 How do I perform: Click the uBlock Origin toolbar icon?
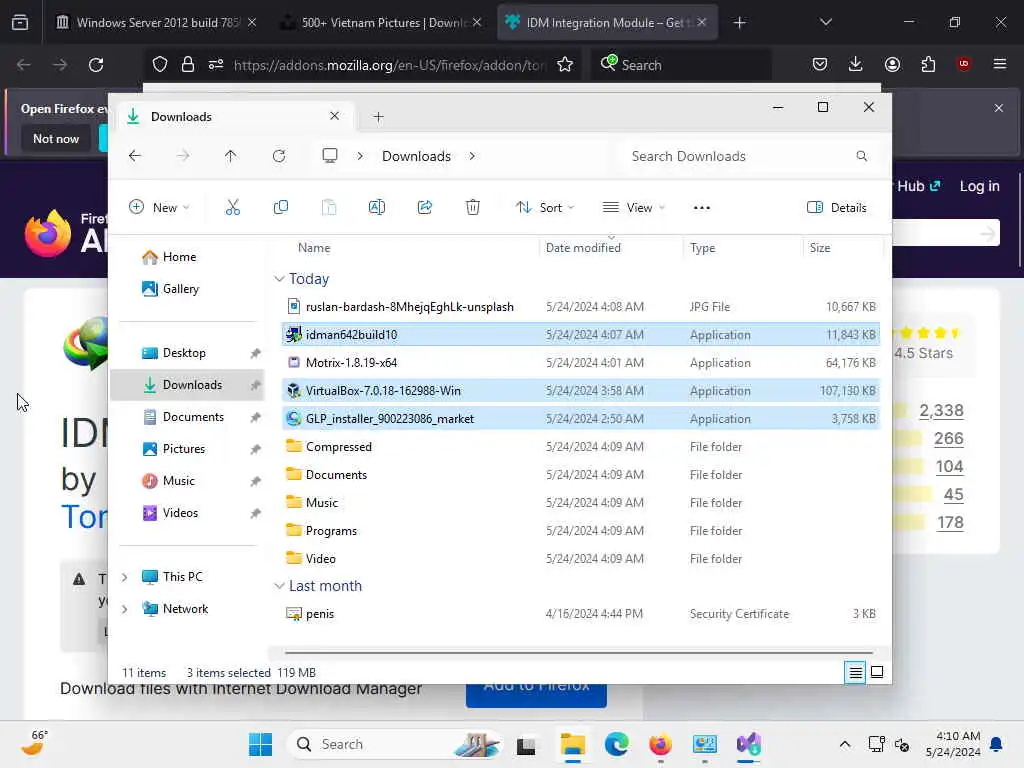coord(963,64)
